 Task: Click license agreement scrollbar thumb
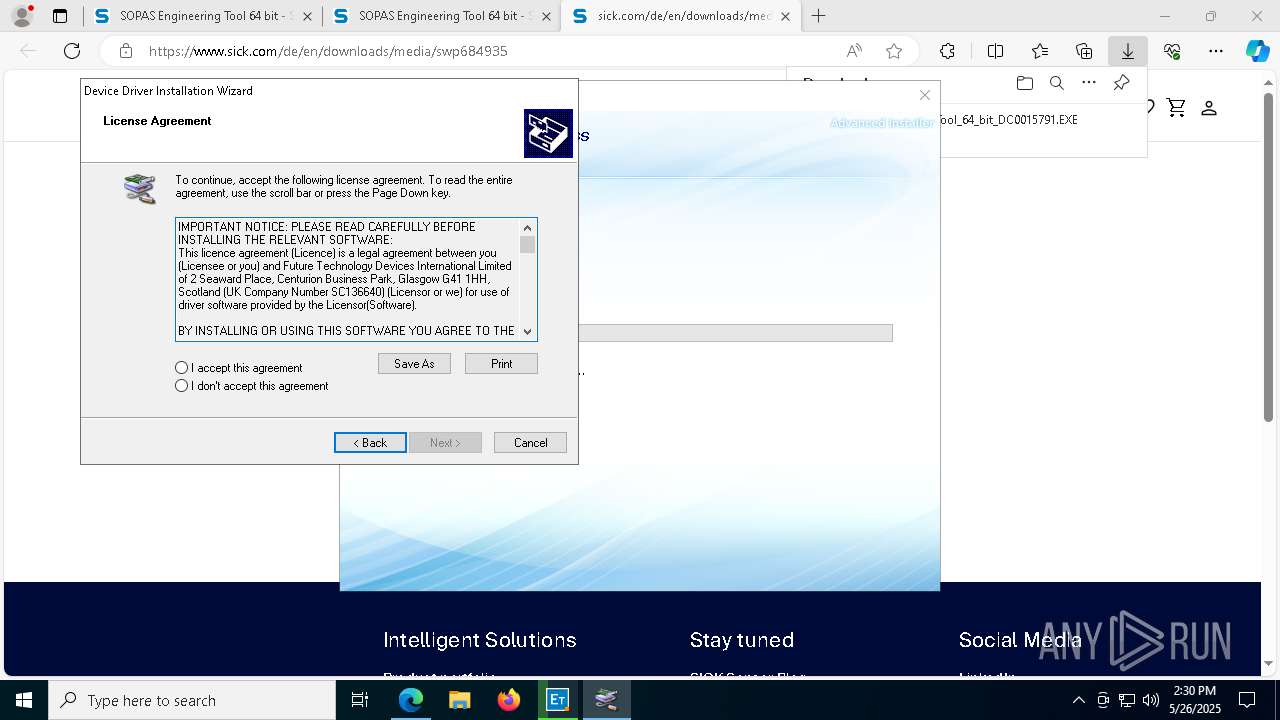[528, 245]
